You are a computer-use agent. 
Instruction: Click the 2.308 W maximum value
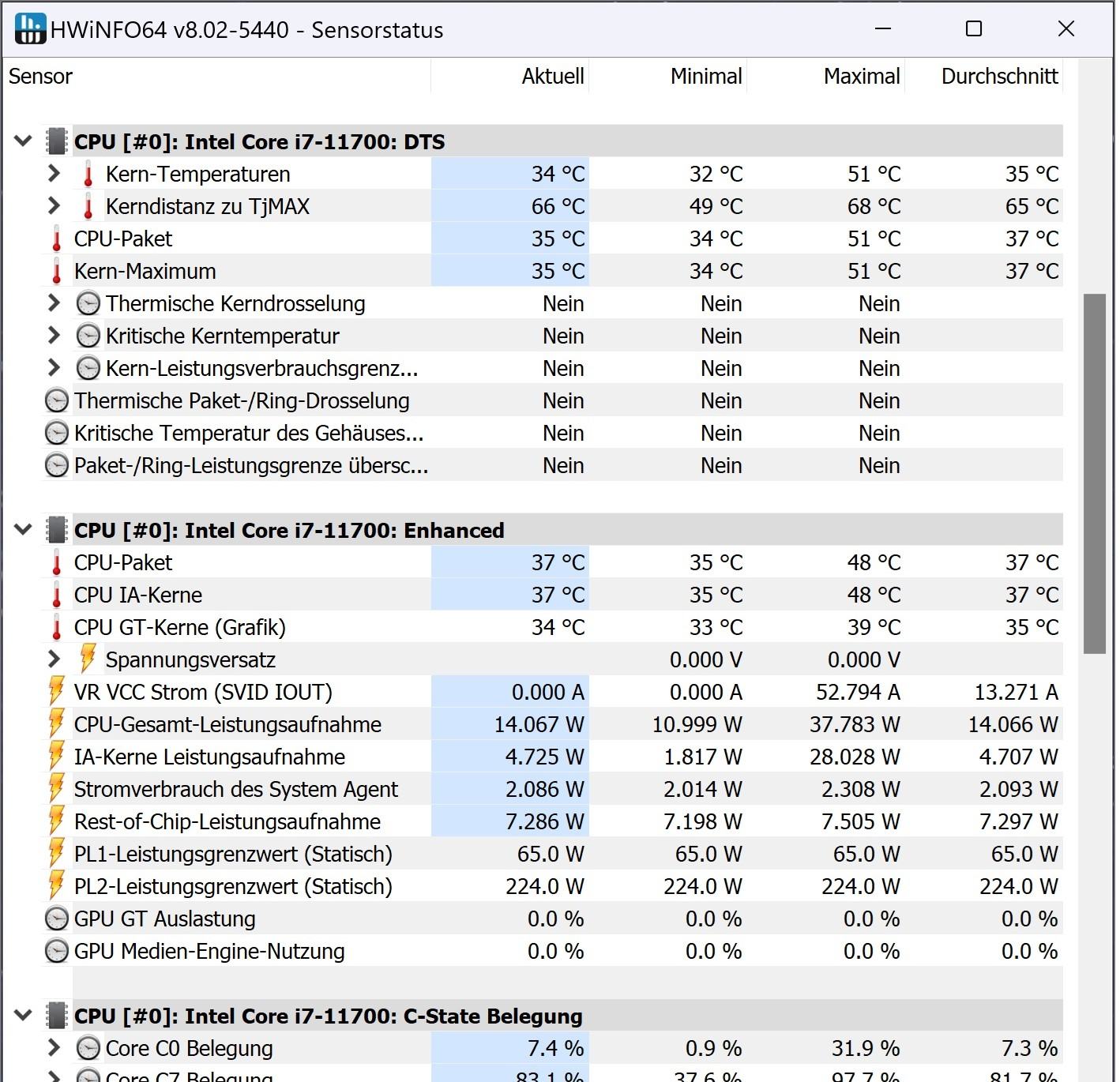[x=860, y=789]
